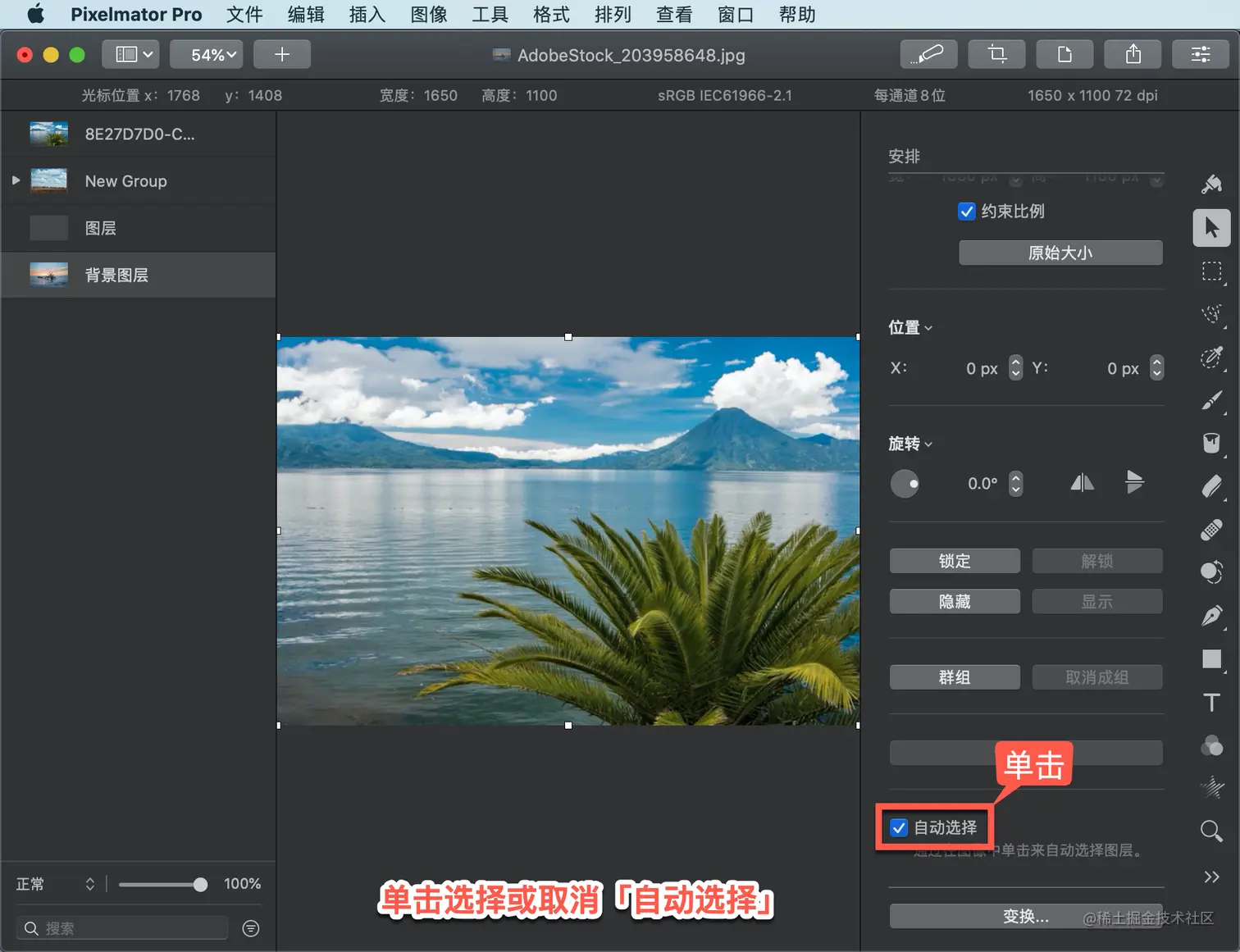Viewport: 1240px width, 952px height.
Task: Pick the Repair bandage tool
Action: pos(1211,530)
